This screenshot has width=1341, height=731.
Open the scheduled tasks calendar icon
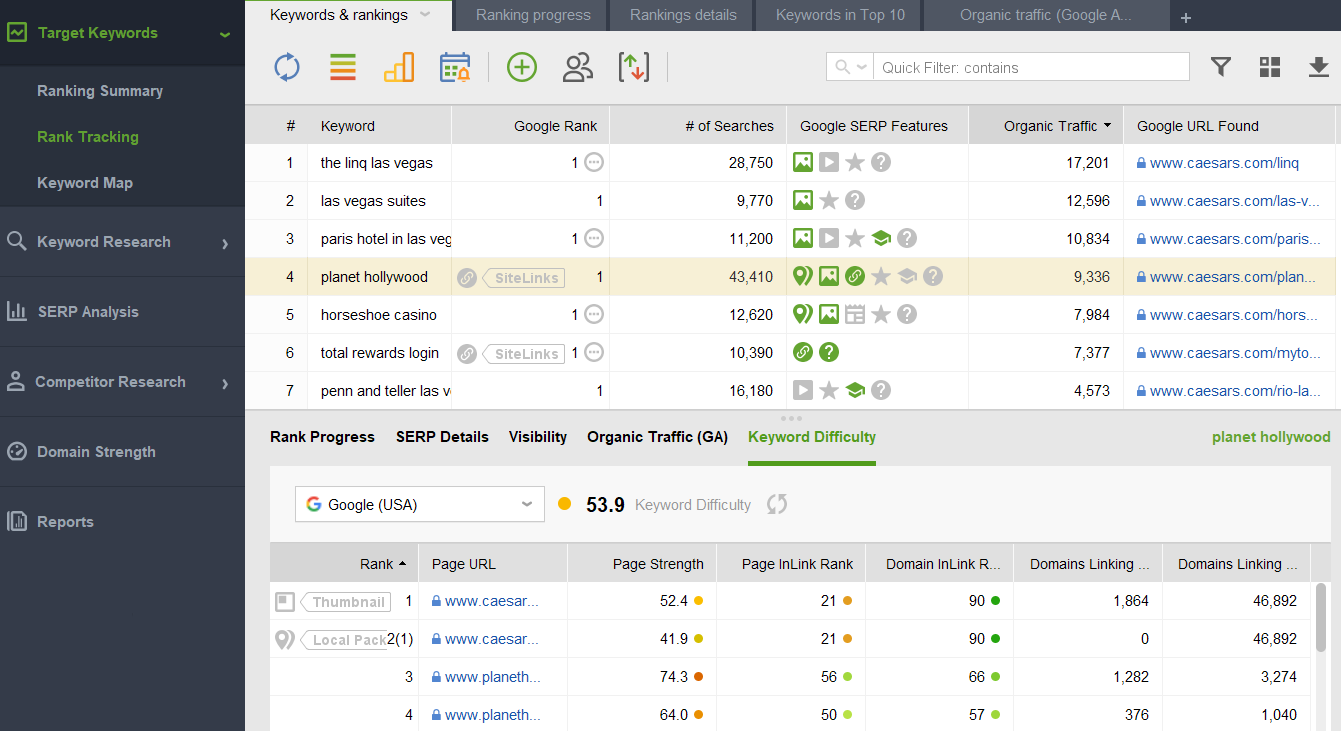455,67
